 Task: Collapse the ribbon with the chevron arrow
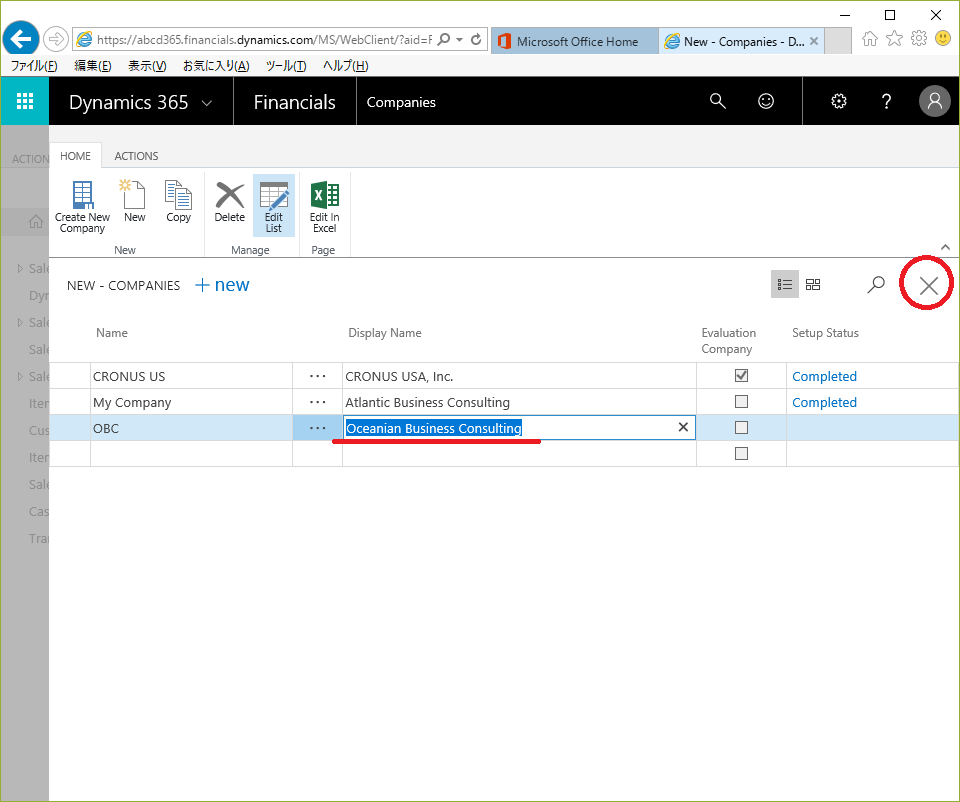(x=945, y=247)
